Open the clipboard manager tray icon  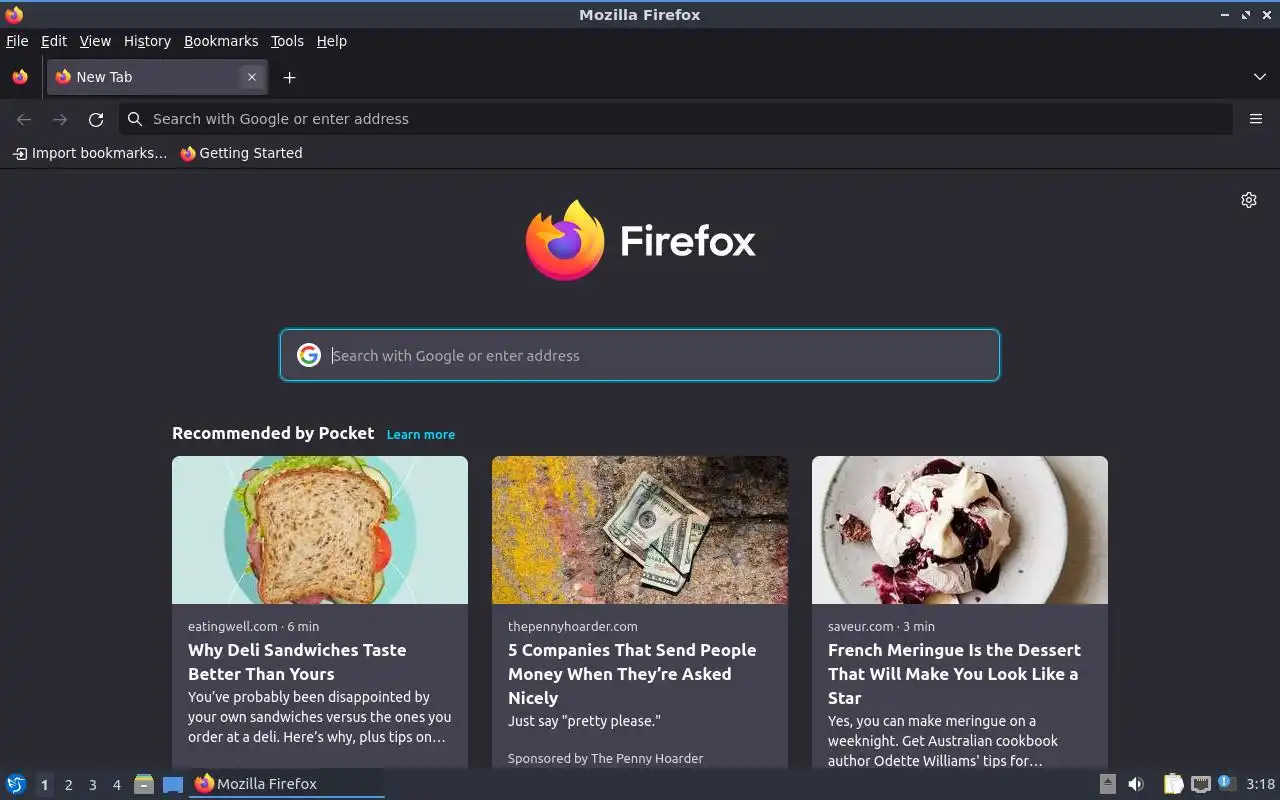(1173, 784)
